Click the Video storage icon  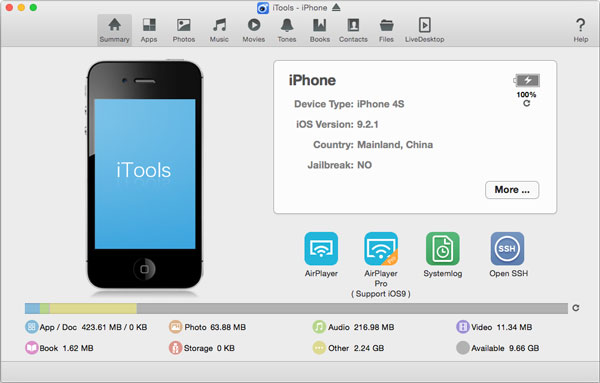point(463,327)
